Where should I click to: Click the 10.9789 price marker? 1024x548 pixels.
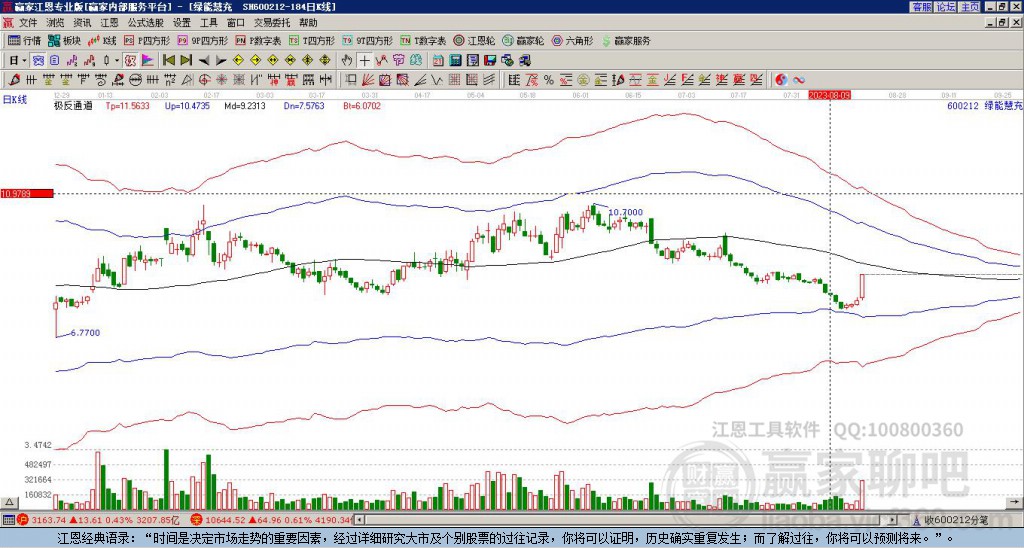click(26, 193)
